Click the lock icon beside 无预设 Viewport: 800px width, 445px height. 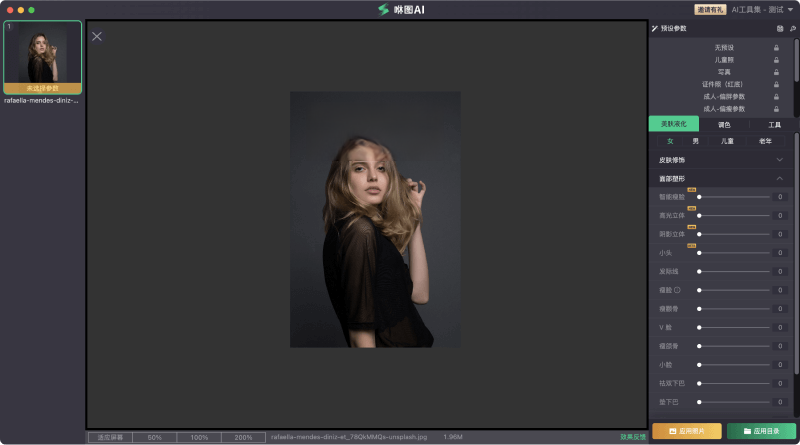tap(777, 48)
